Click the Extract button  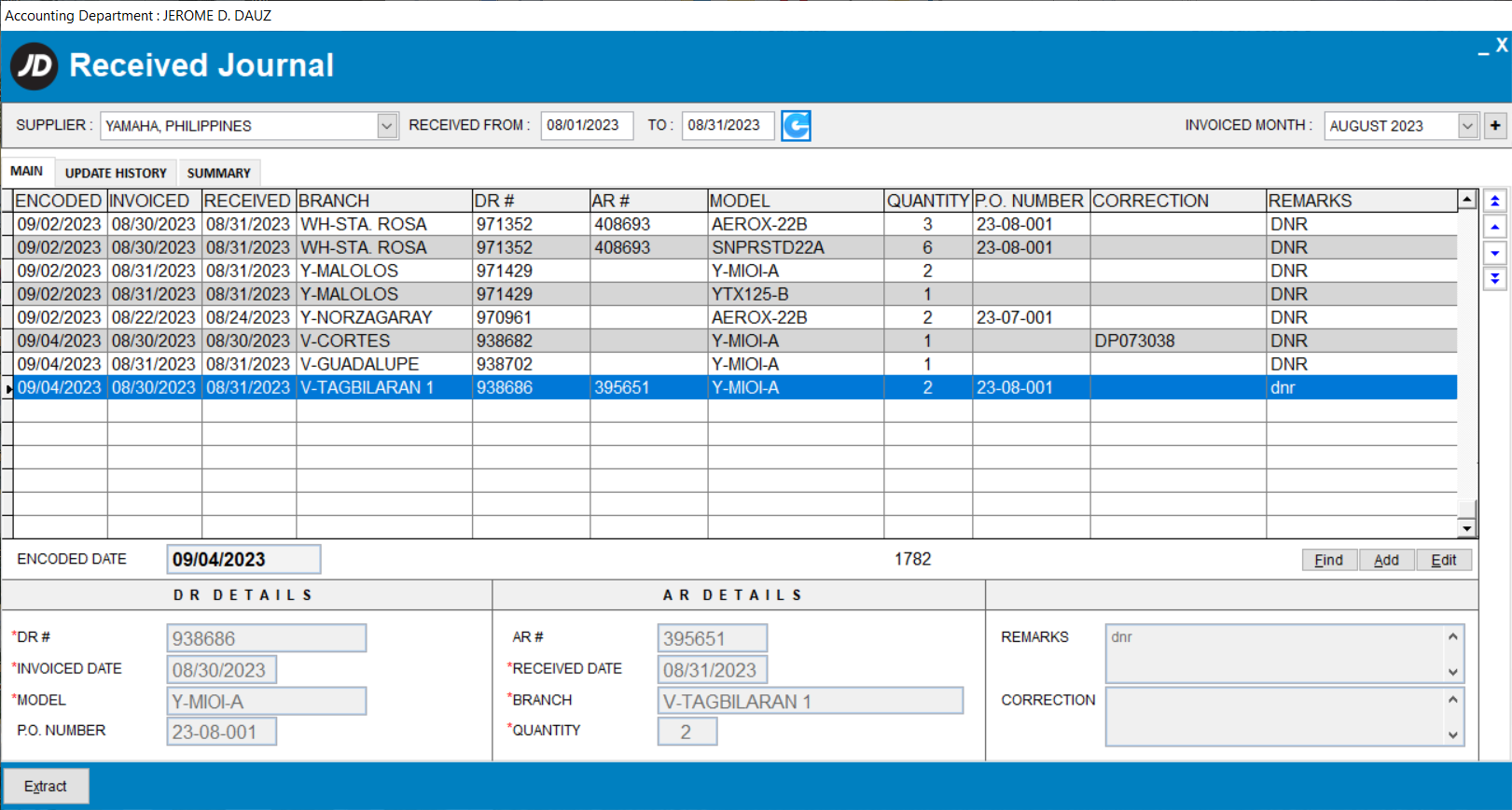[46, 786]
